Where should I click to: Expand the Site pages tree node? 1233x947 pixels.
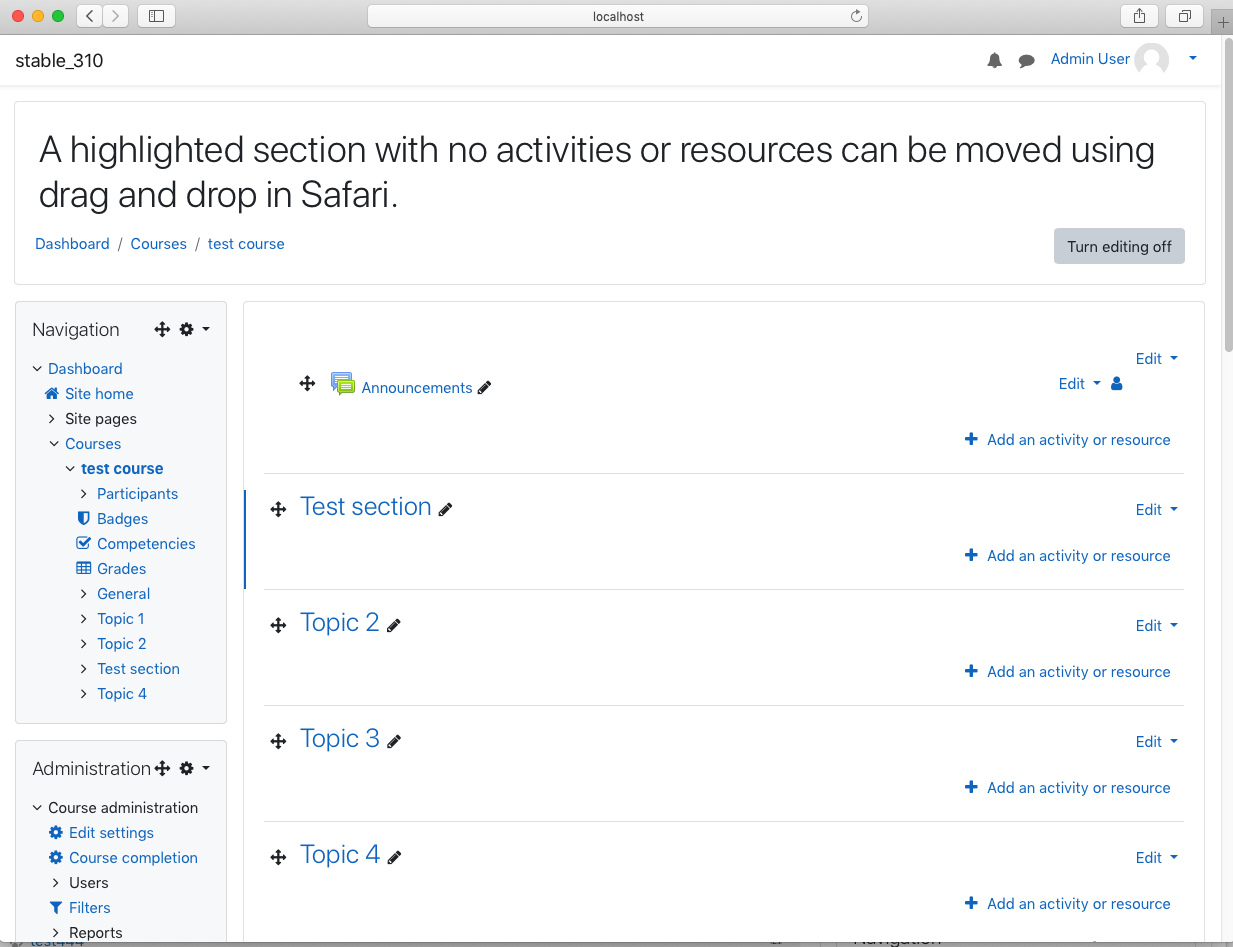[54, 419]
